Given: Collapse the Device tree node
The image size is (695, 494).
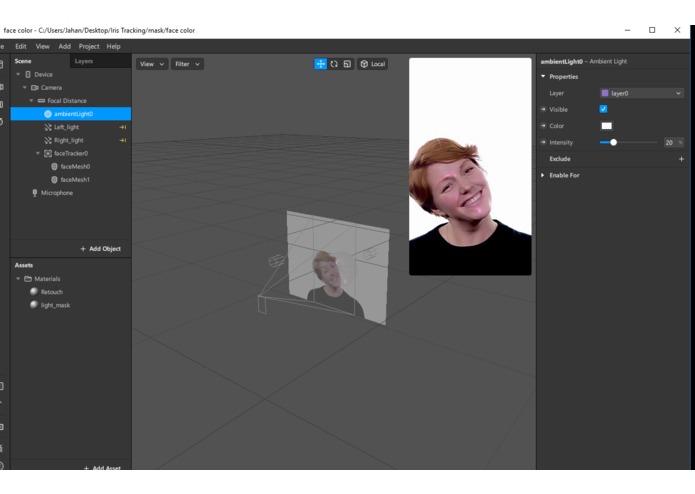Looking at the screenshot, I should click(18, 74).
